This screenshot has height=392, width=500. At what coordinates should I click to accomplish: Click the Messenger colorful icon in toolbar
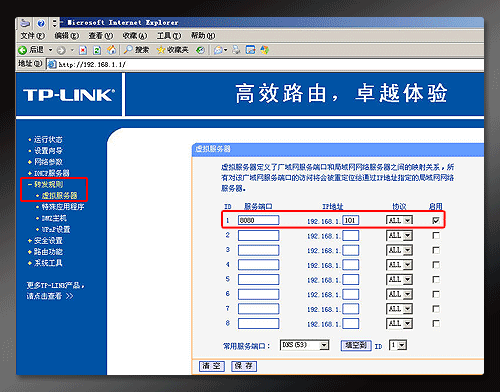(265, 50)
